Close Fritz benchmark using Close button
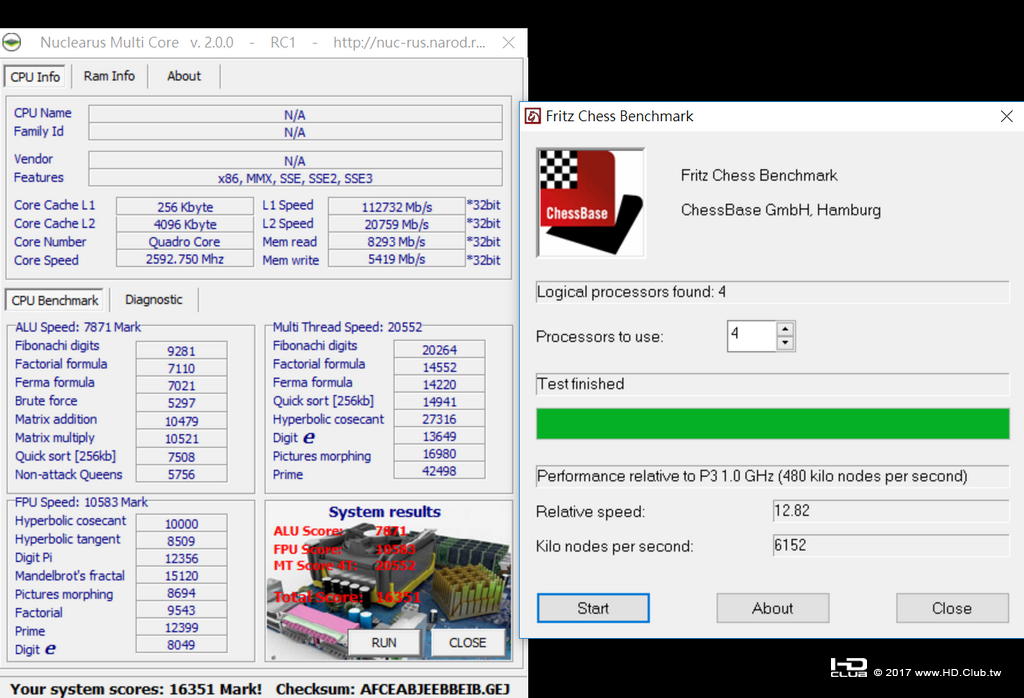Viewport: 1024px width, 698px height. (952, 608)
